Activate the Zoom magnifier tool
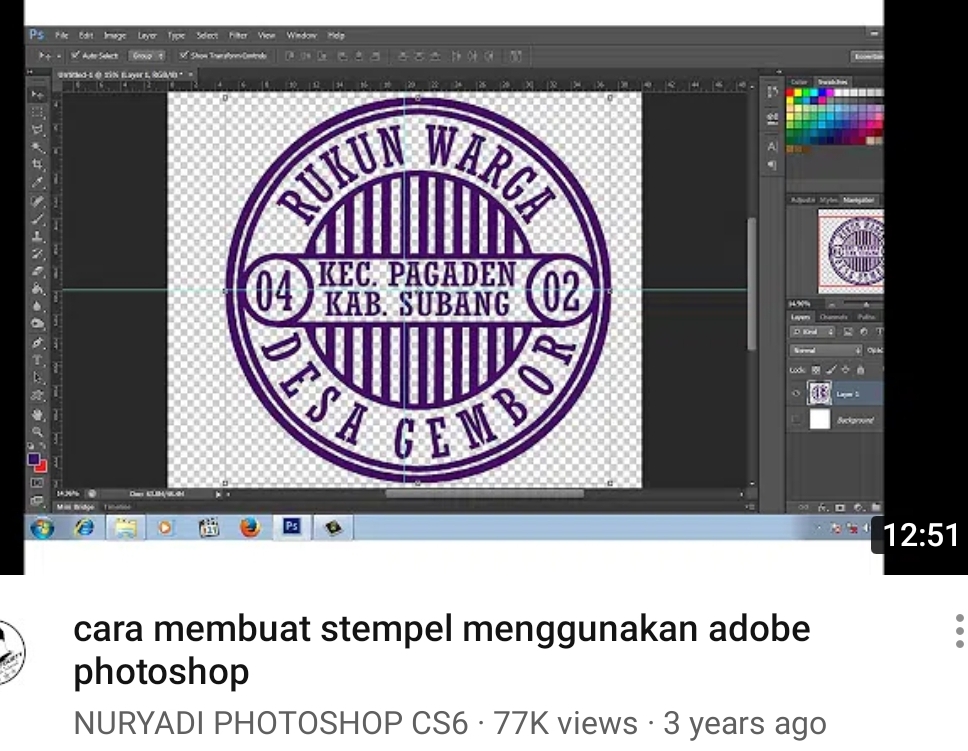 tap(38, 432)
